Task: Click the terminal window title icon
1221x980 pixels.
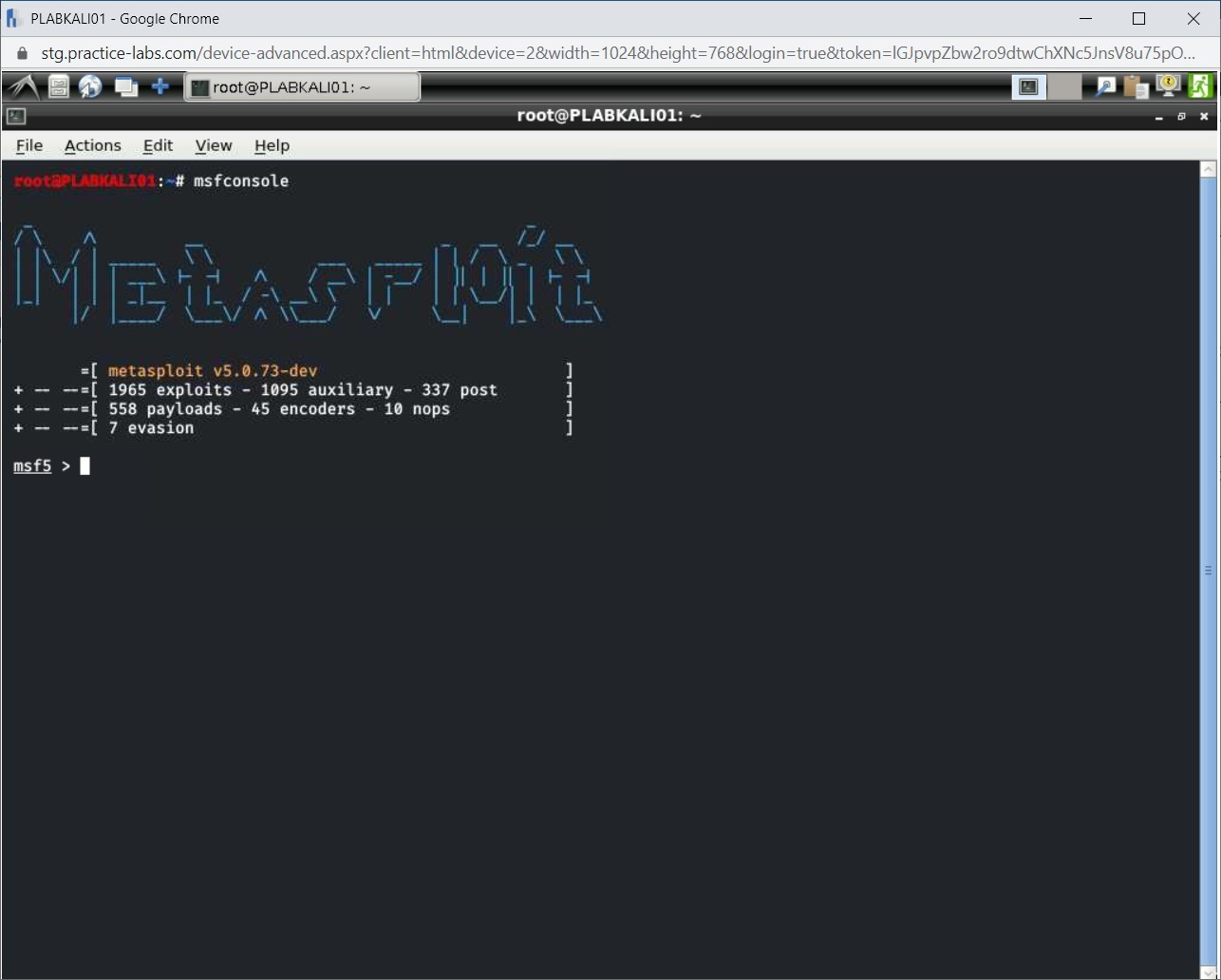Action: [x=16, y=116]
